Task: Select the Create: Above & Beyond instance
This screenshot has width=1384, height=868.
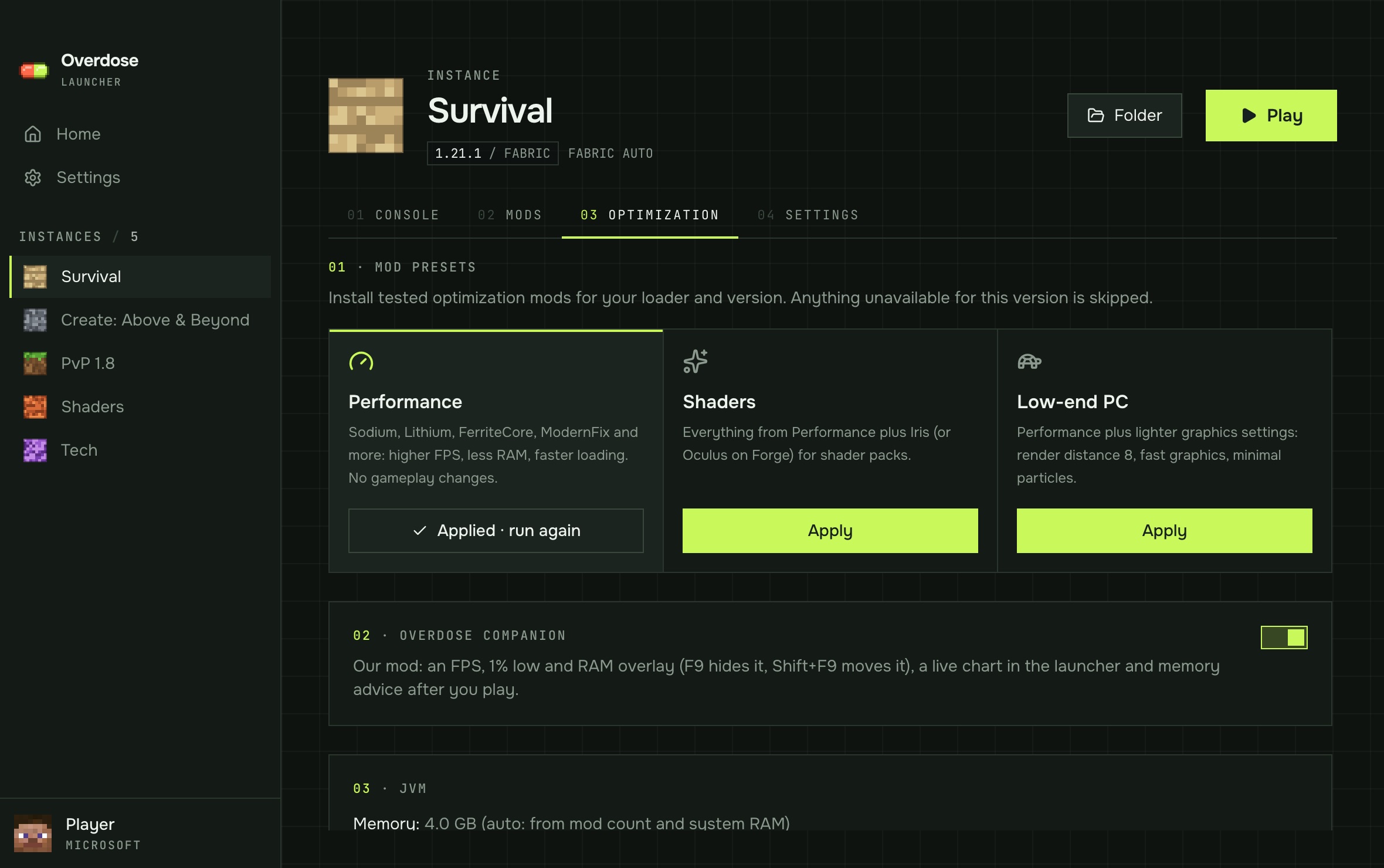Action: point(141,320)
